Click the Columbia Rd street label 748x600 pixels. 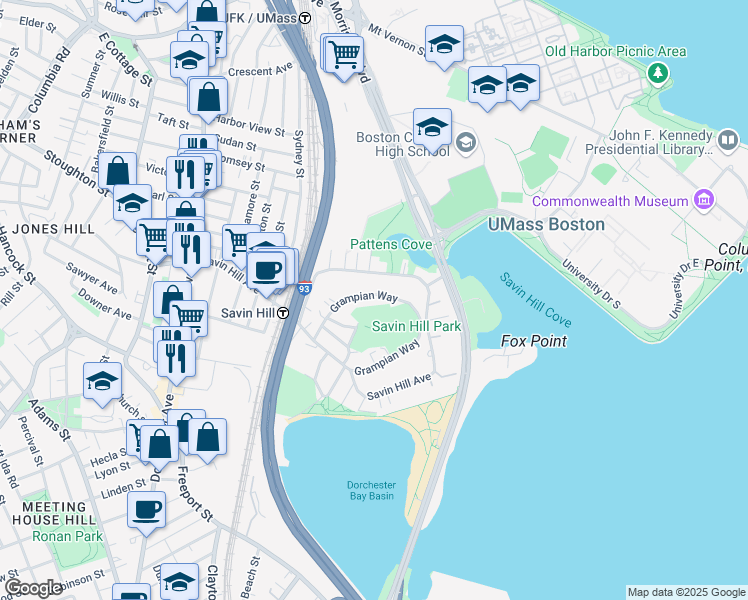pyautogui.click(x=49, y=80)
